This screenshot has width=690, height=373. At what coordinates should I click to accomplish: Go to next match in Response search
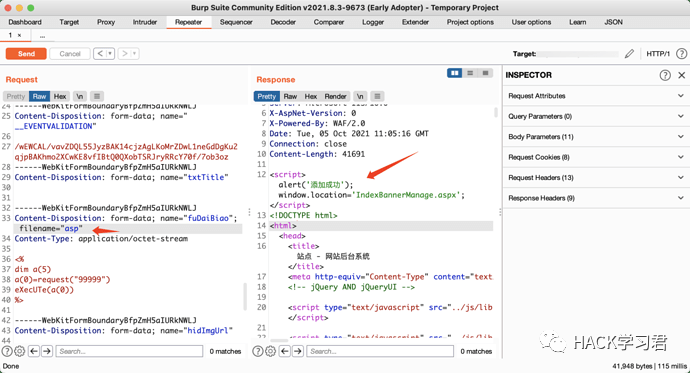click(298, 351)
